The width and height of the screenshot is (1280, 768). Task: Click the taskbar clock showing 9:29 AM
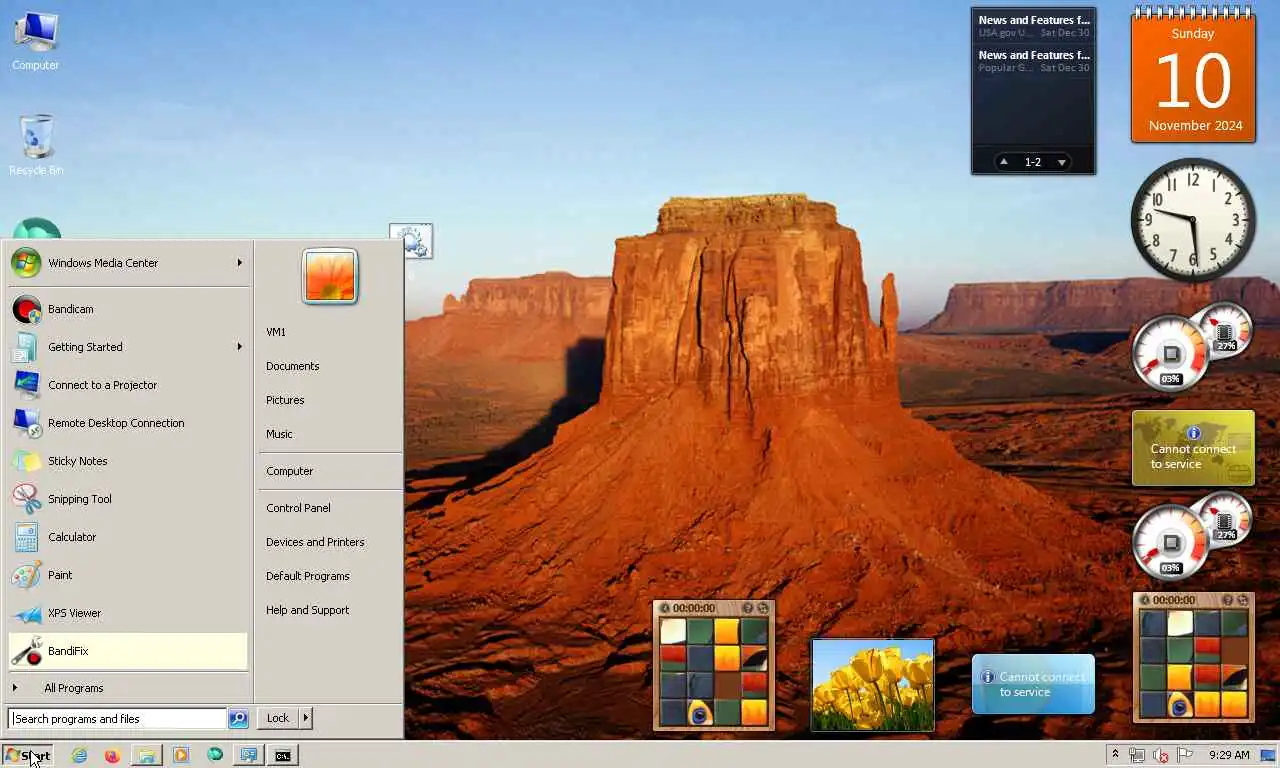point(1229,755)
